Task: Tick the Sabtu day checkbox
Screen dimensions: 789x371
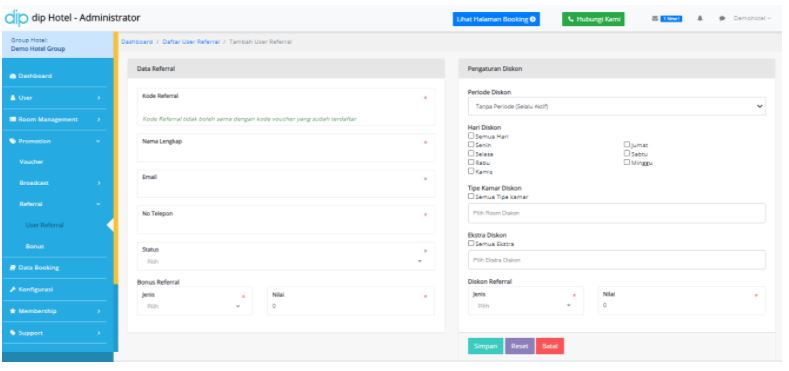Action: coord(627,153)
